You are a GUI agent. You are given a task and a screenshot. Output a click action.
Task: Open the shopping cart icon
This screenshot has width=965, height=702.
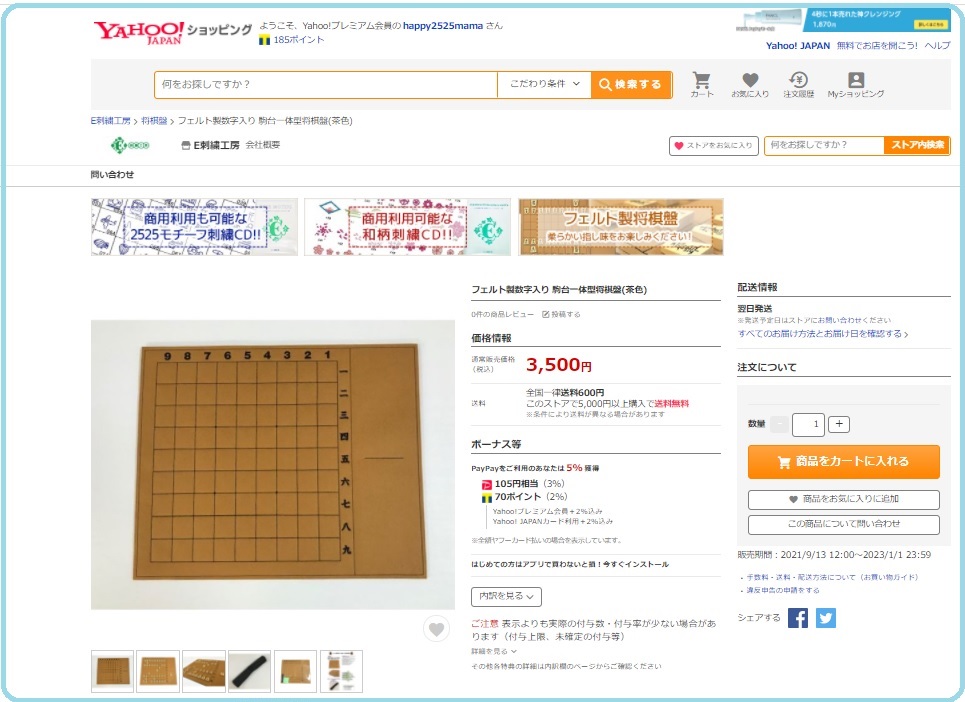[702, 84]
